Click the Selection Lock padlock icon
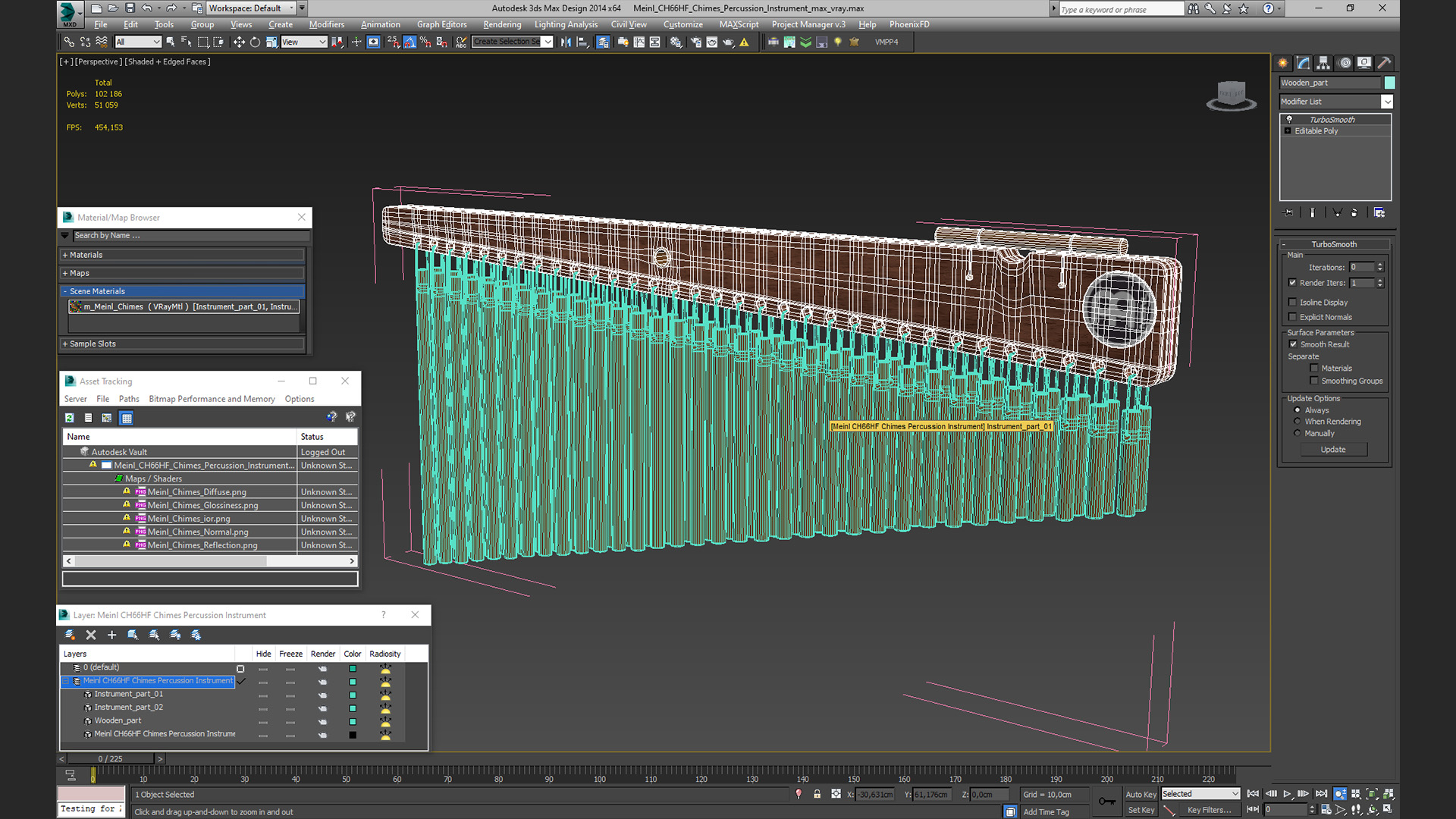The height and width of the screenshot is (819, 1456). [817, 794]
